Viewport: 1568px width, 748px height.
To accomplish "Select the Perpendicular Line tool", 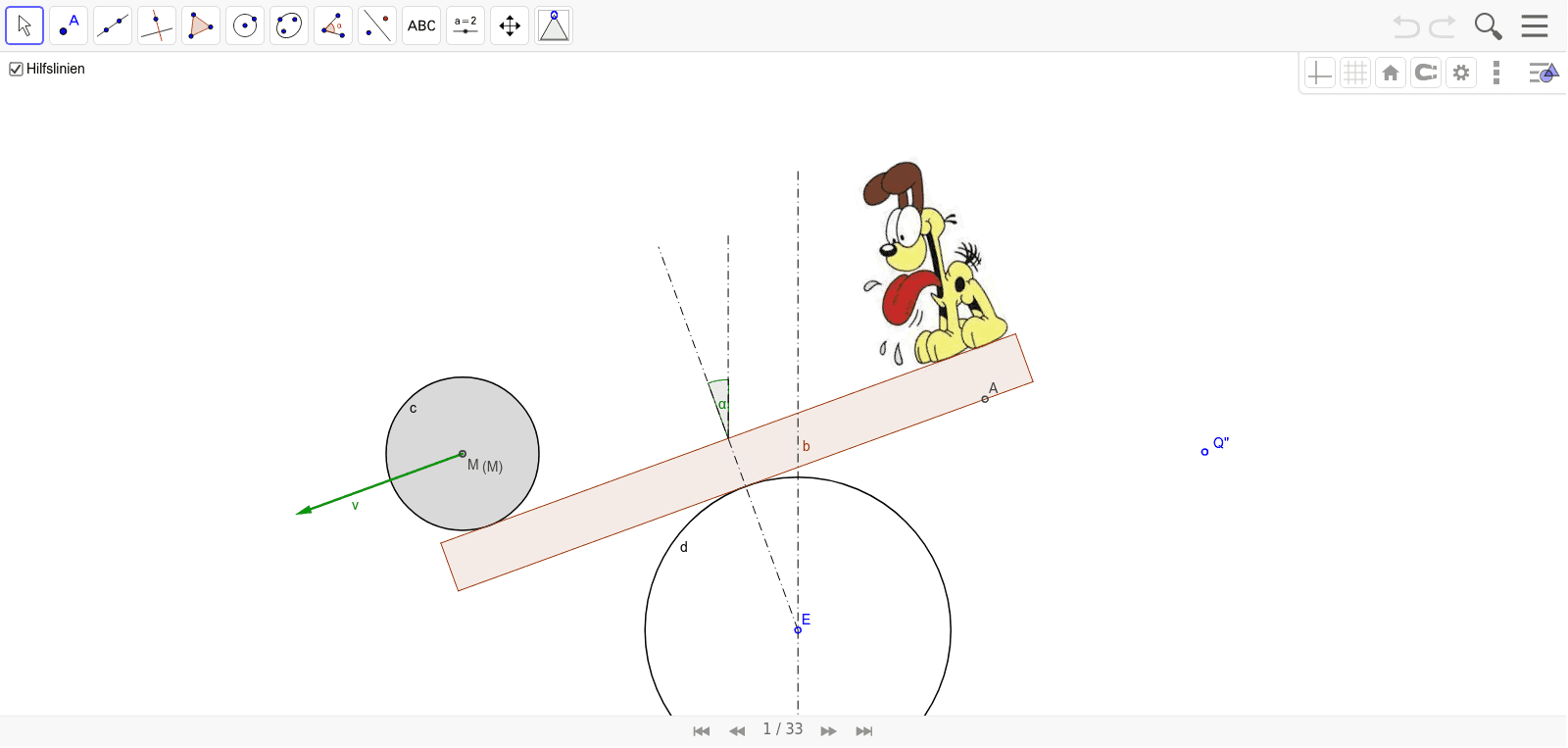I will [x=157, y=25].
